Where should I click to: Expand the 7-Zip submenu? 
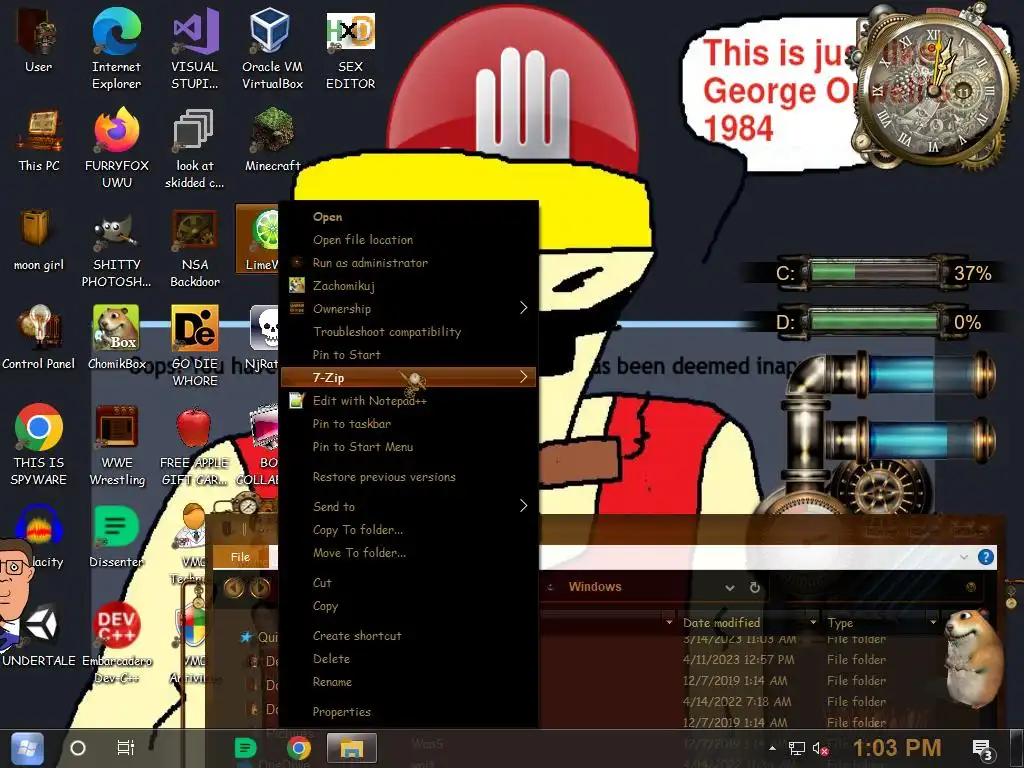pyautogui.click(x=408, y=377)
